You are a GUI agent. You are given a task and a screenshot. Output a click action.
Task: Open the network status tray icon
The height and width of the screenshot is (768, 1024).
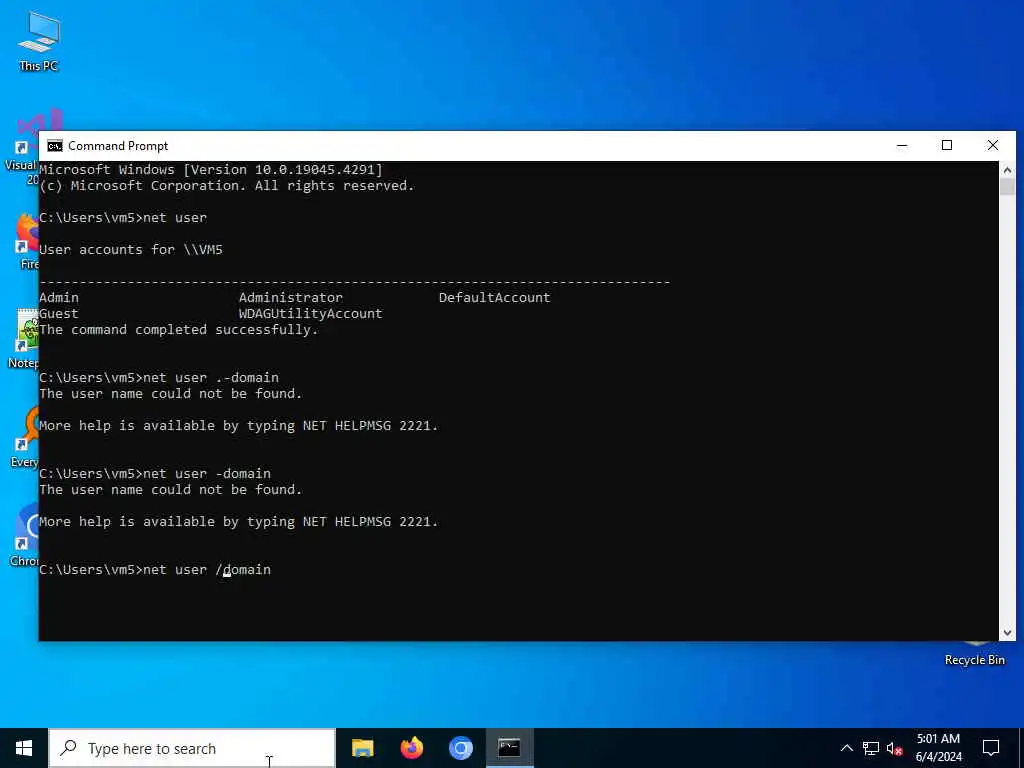coord(871,748)
